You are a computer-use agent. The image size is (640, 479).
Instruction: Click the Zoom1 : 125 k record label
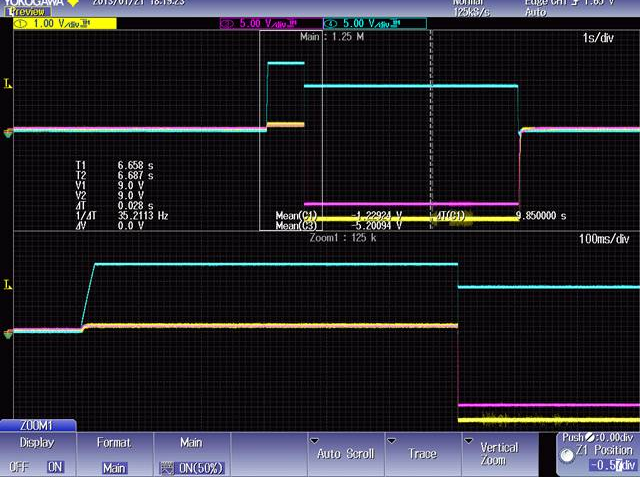343,237
